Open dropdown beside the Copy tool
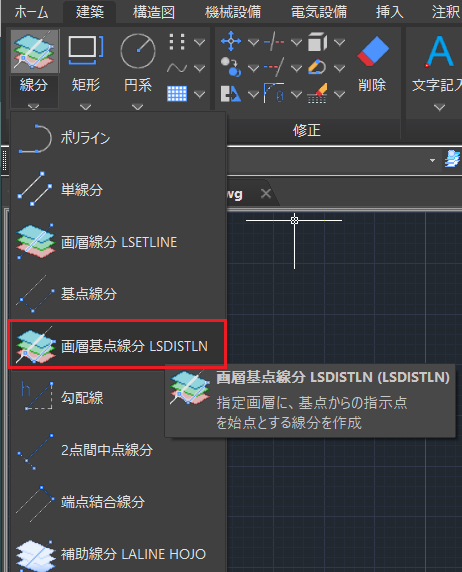 click(x=253, y=68)
